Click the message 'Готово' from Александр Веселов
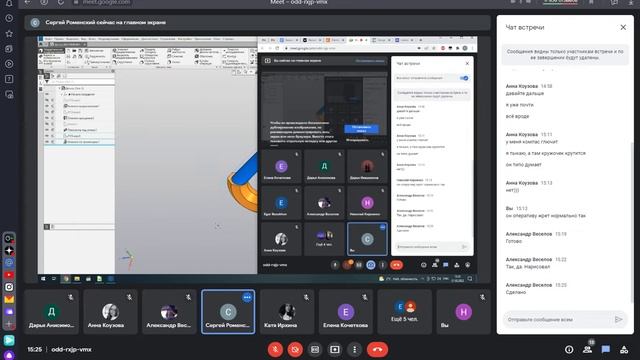Image resolution: width=640 pixels, height=360 pixels. [x=513, y=241]
